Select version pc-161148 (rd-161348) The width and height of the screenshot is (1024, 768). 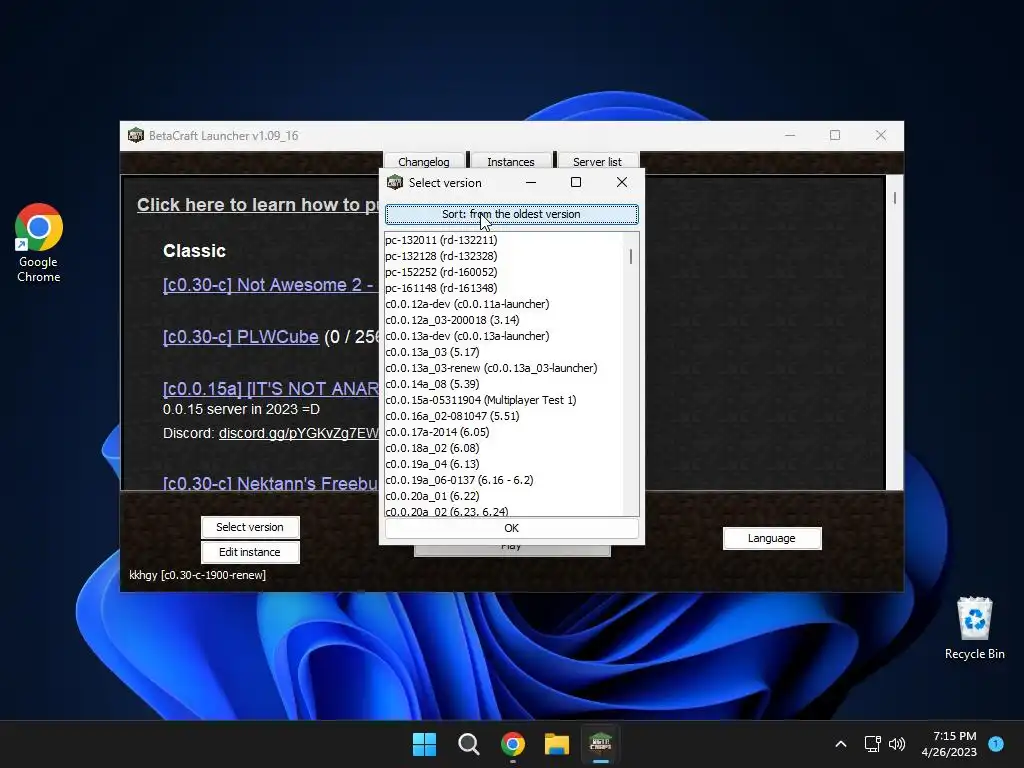pyautogui.click(x=504, y=288)
